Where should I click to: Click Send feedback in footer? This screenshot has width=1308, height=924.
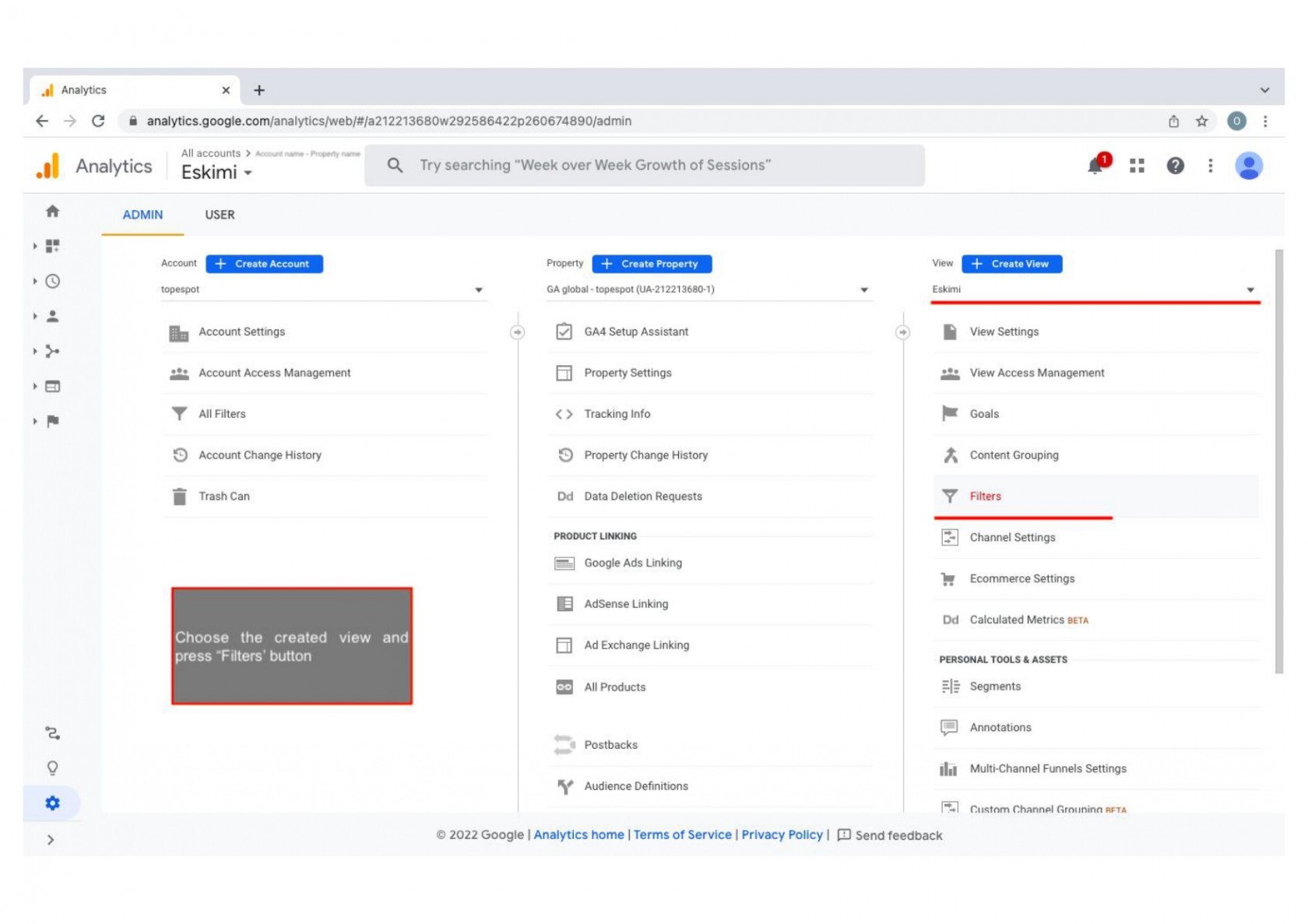890,835
